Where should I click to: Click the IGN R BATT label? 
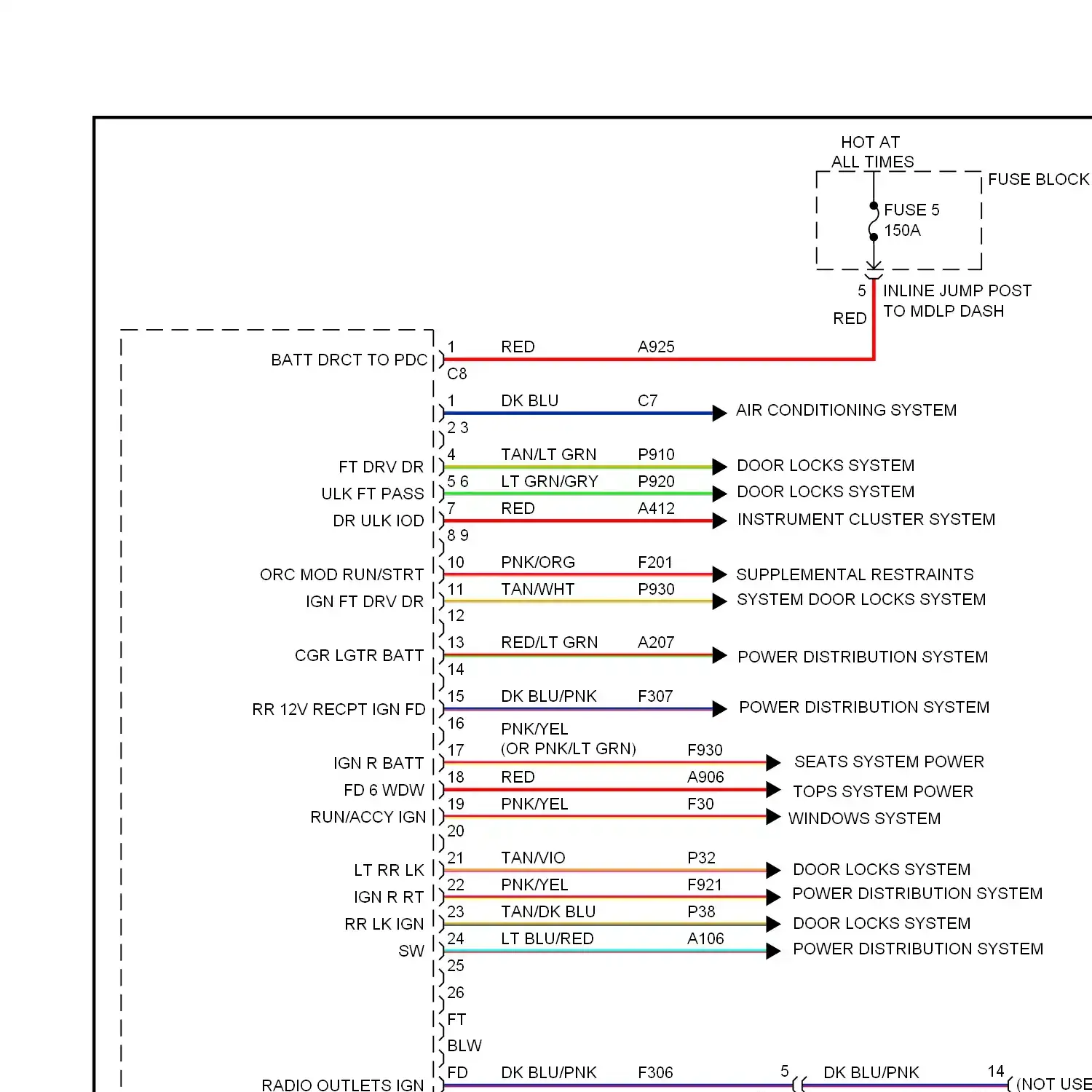(379, 763)
